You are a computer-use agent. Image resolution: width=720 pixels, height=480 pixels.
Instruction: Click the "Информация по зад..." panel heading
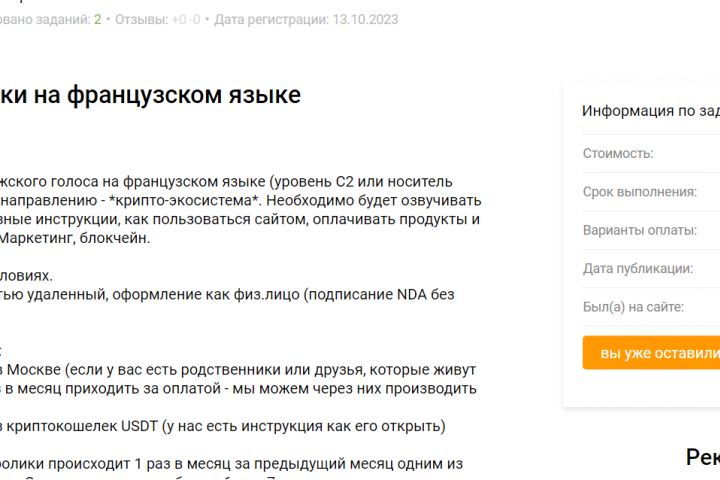(650, 111)
